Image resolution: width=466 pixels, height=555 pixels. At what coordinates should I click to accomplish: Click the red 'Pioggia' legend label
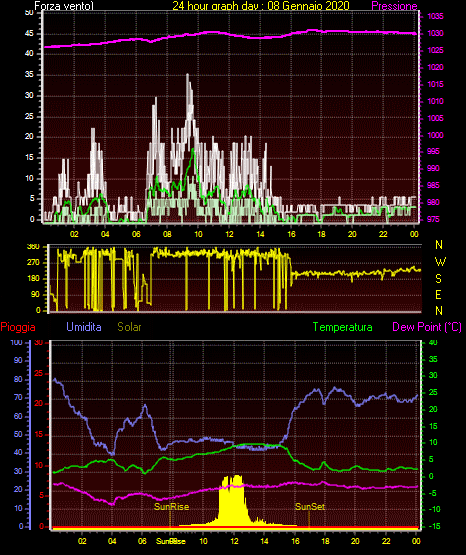pyautogui.click(x=18, y=327)
